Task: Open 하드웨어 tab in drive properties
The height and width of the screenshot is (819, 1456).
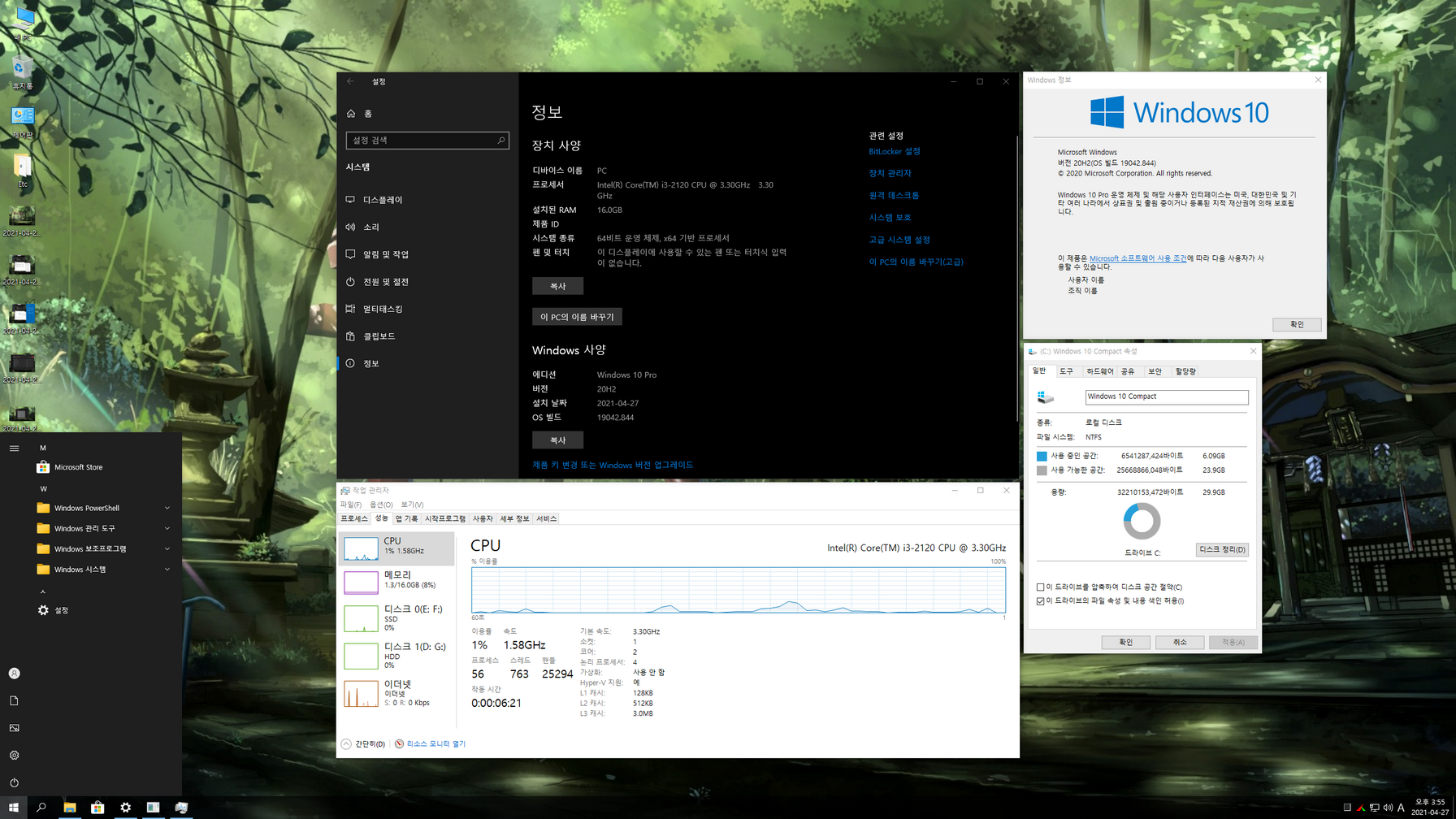Action: tap(1099, 371)
